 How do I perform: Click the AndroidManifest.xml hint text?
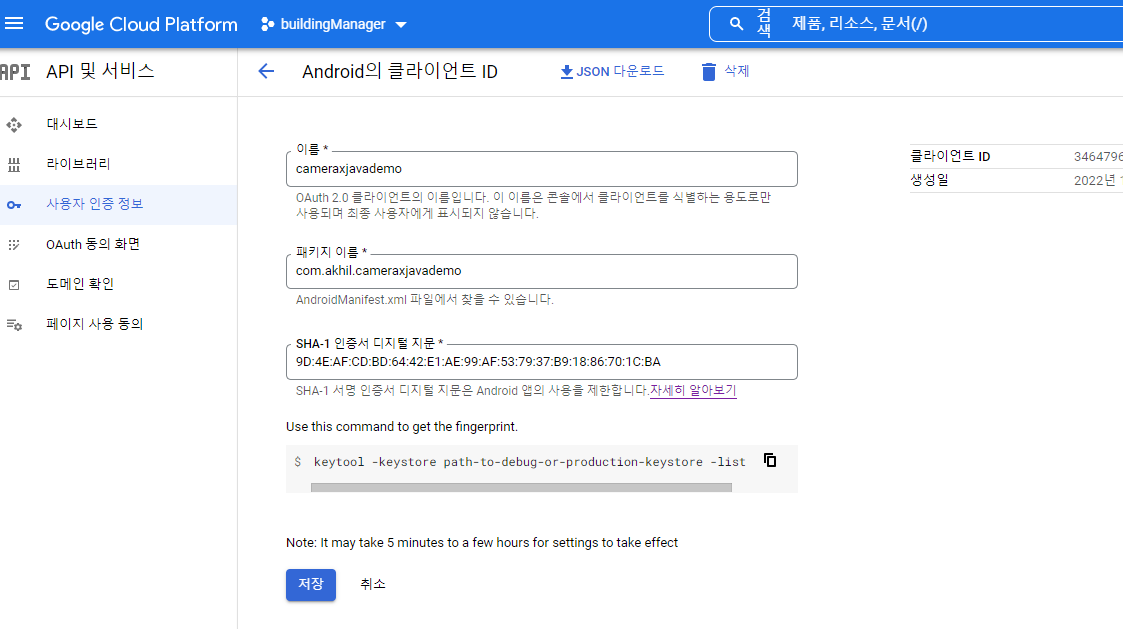point(425,299)
